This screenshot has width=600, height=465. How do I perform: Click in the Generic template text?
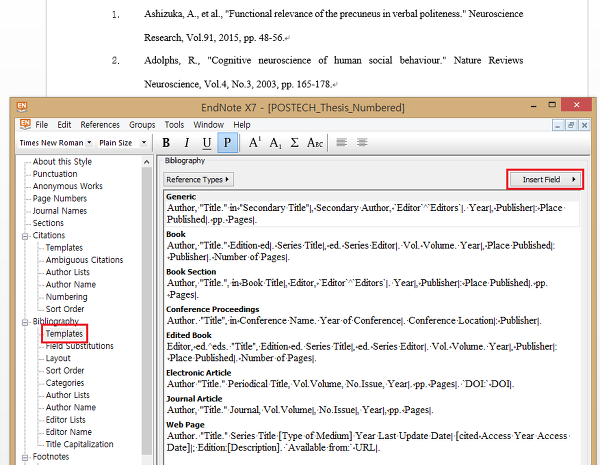(x=365, y=214)
